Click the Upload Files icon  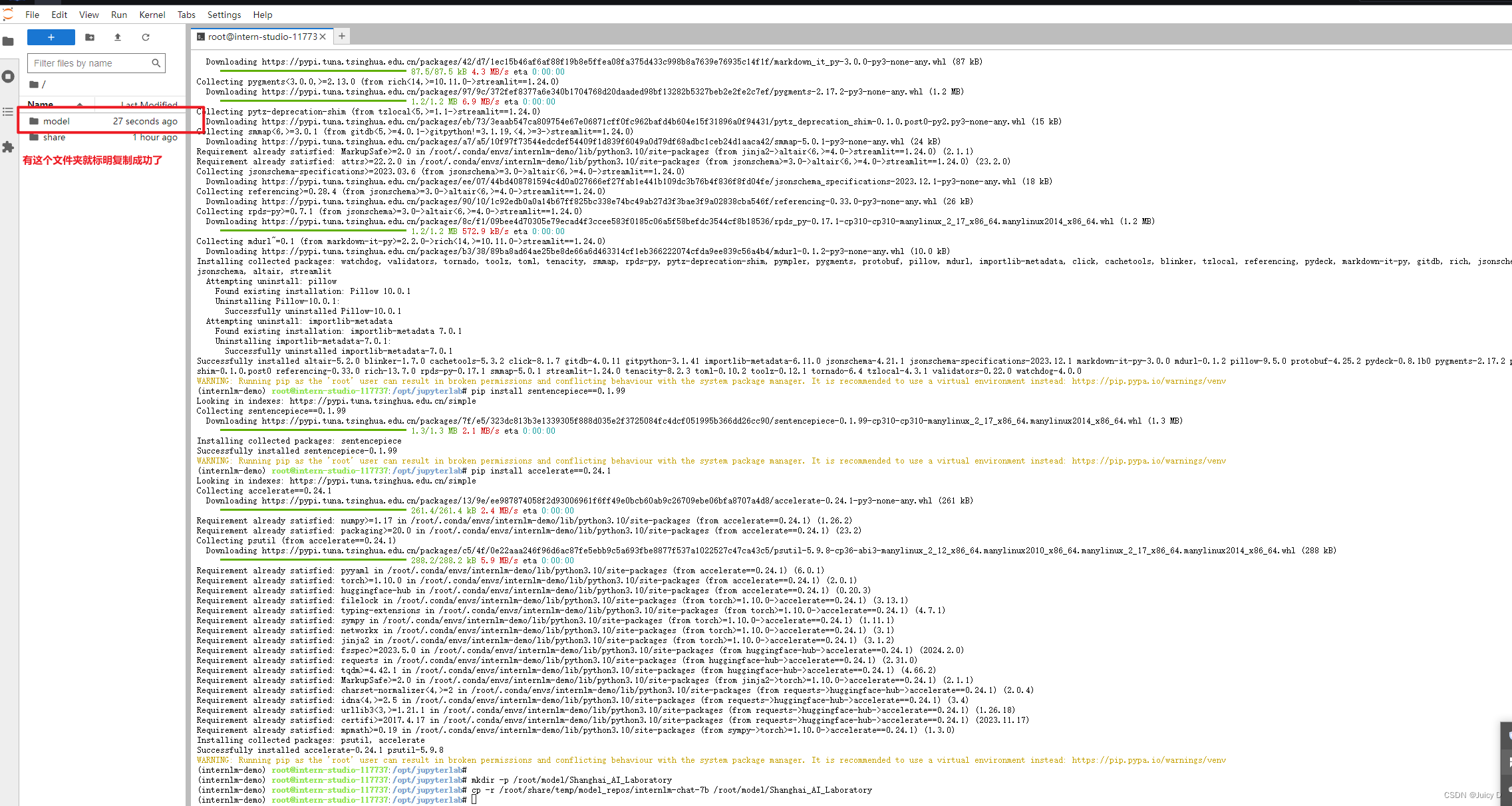pos(118,37)
